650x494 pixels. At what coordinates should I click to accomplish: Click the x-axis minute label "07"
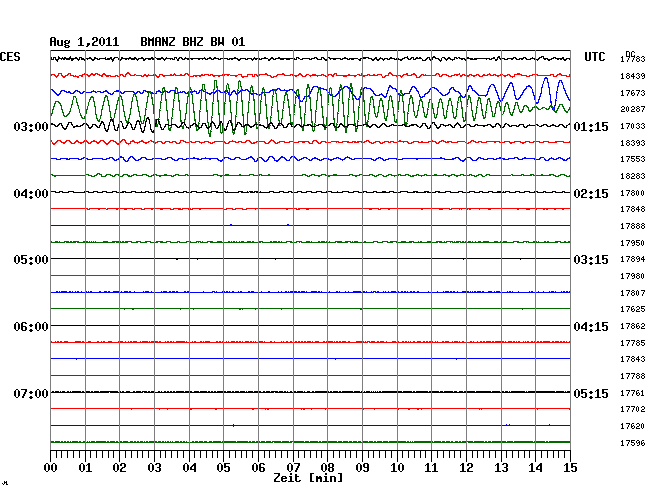(293, 468)
